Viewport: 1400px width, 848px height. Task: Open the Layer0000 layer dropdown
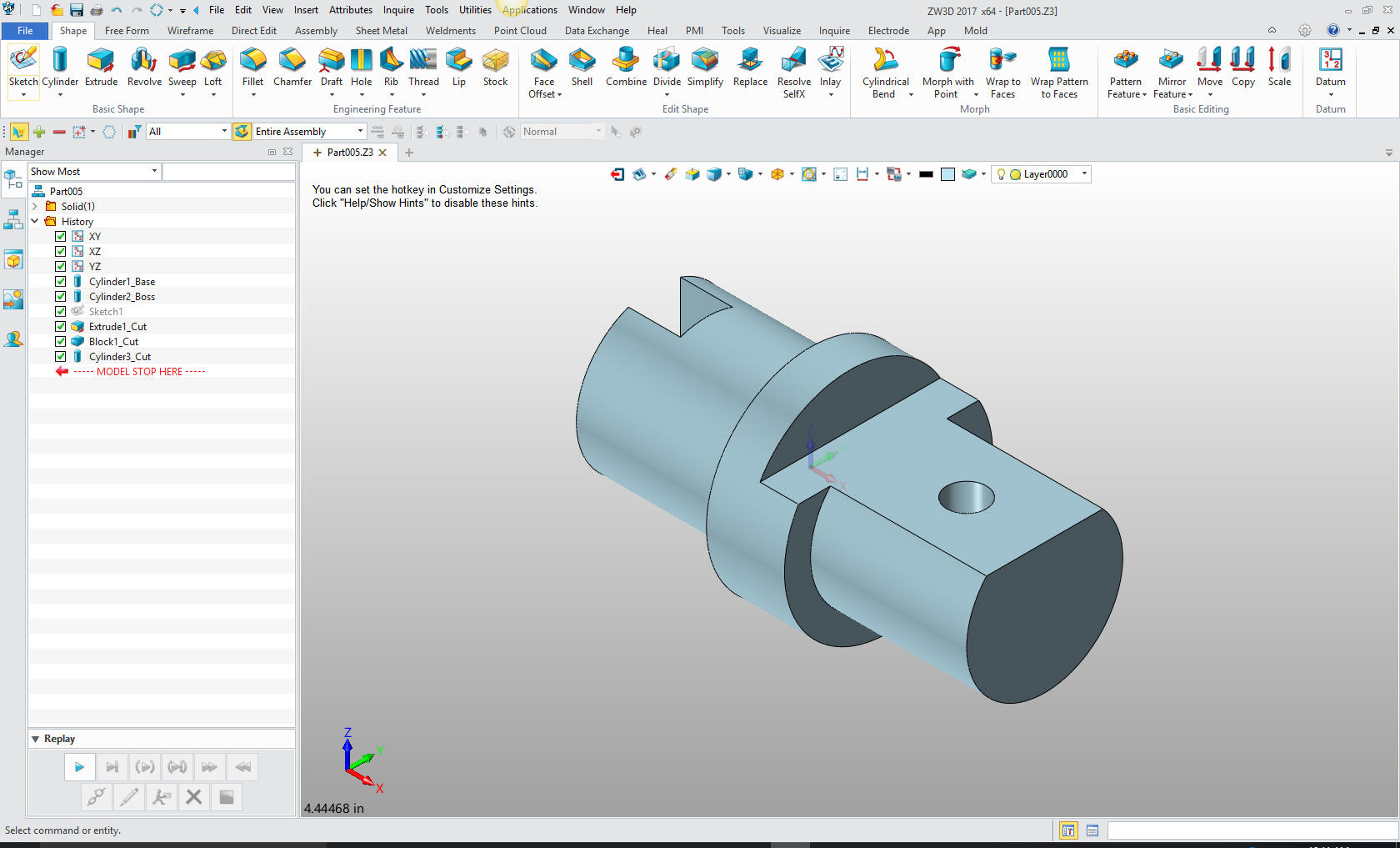pyautogui.click(x=1083, y=174)
